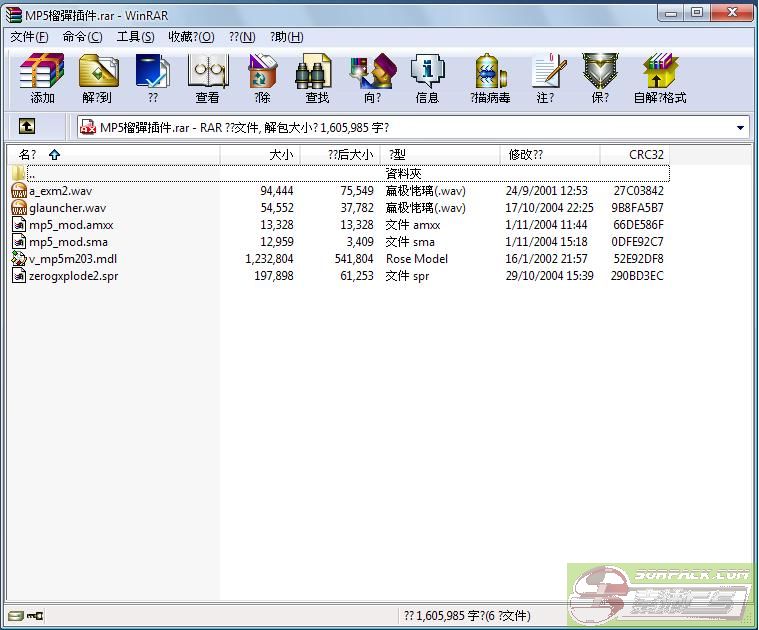The height and width of the screenshot is (630, 759).
Task: Click packed size value 541,804
Action: (354, 259)
